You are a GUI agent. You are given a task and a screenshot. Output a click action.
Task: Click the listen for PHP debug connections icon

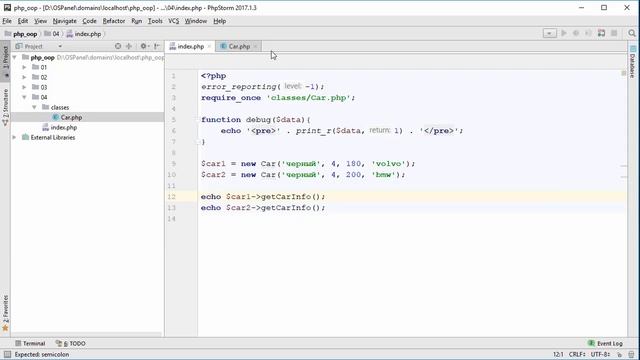coord(601,33)
